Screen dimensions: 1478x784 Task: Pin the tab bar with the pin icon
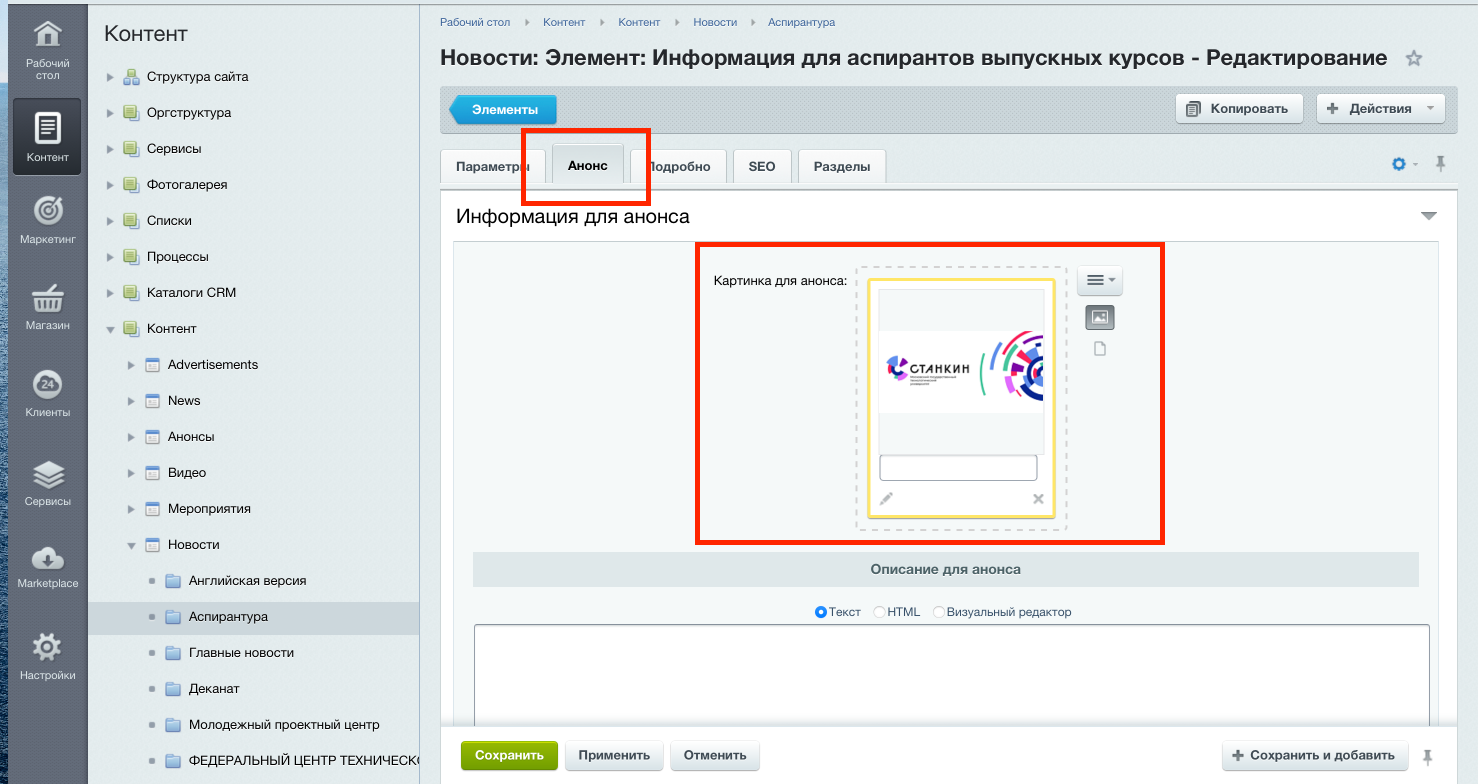click(x=1440, y=164)
